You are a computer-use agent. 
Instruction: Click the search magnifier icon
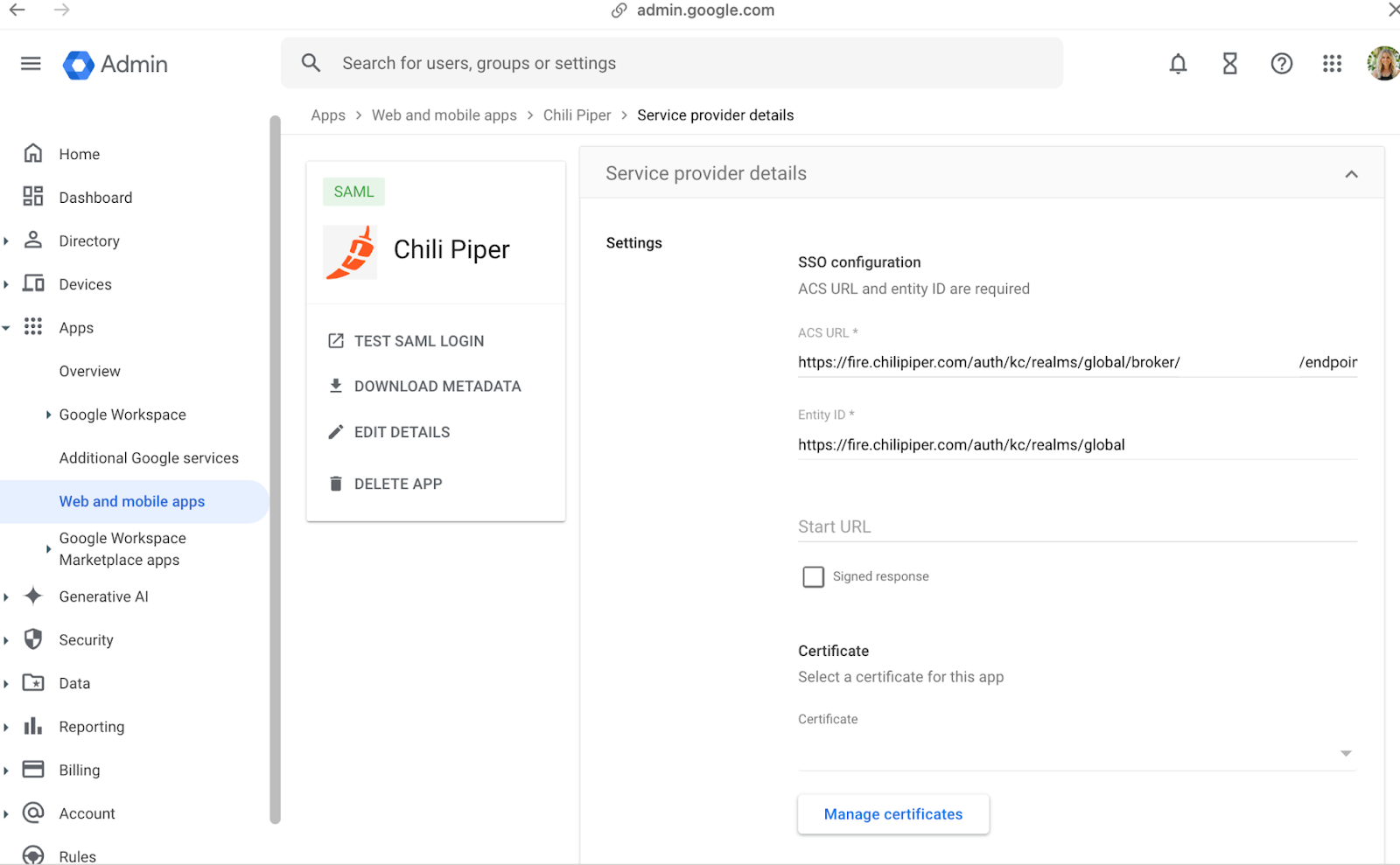(311, 63)
